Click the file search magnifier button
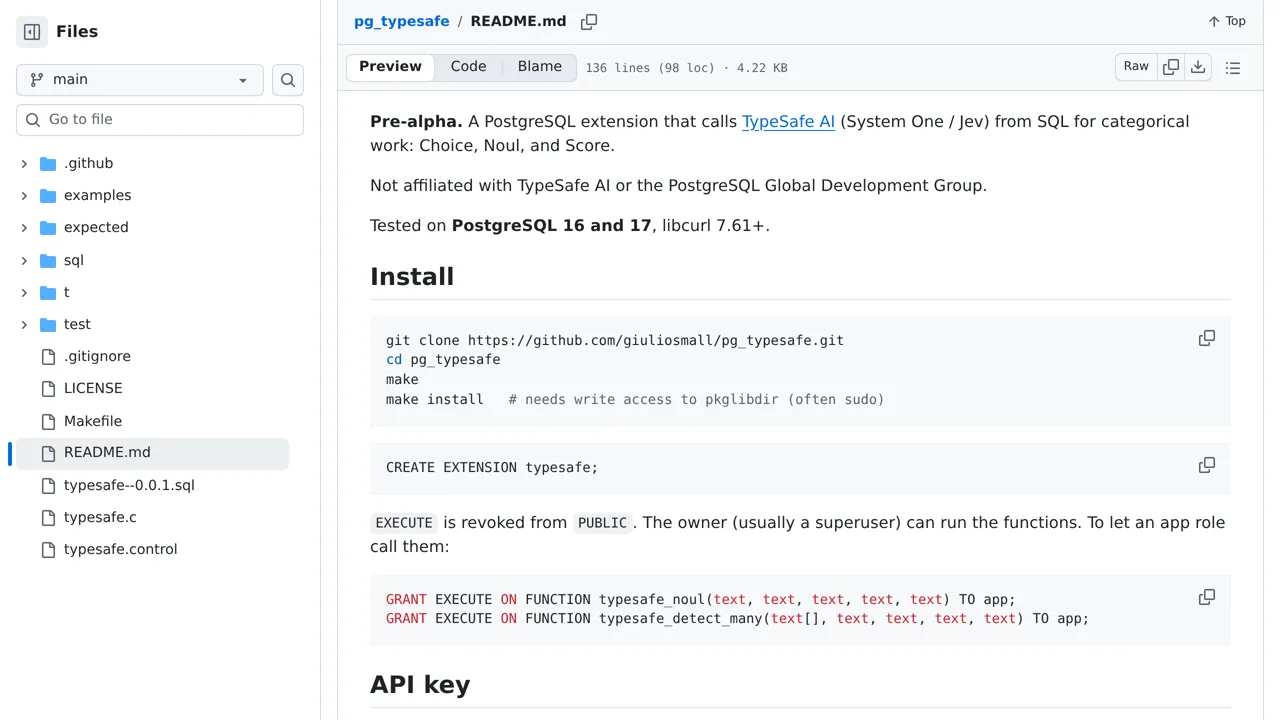 288,80
